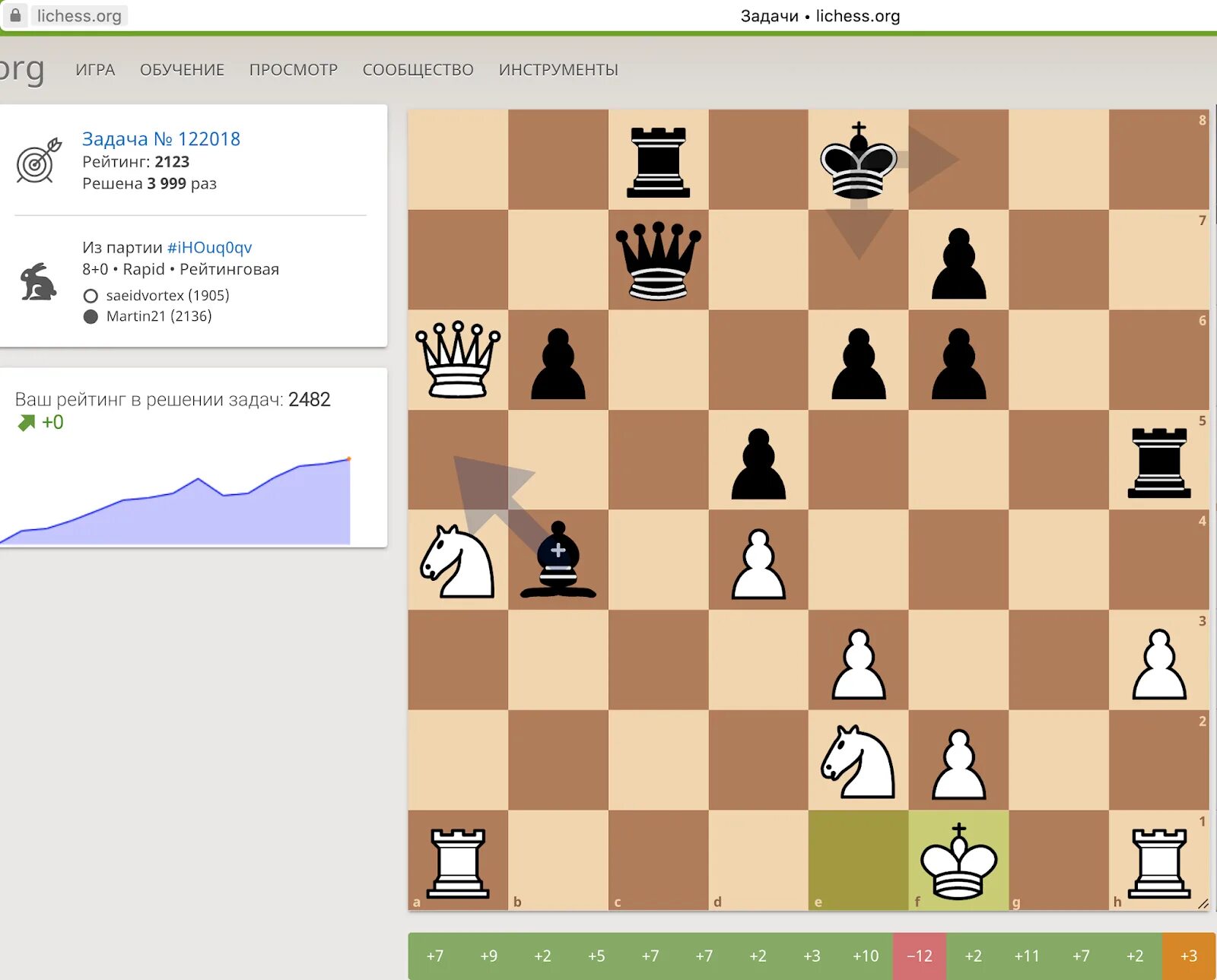Click the 8+0 • Rapid • Рейтинговая text
Viewport: 1217px width, 980px height.
coord(181,269)
